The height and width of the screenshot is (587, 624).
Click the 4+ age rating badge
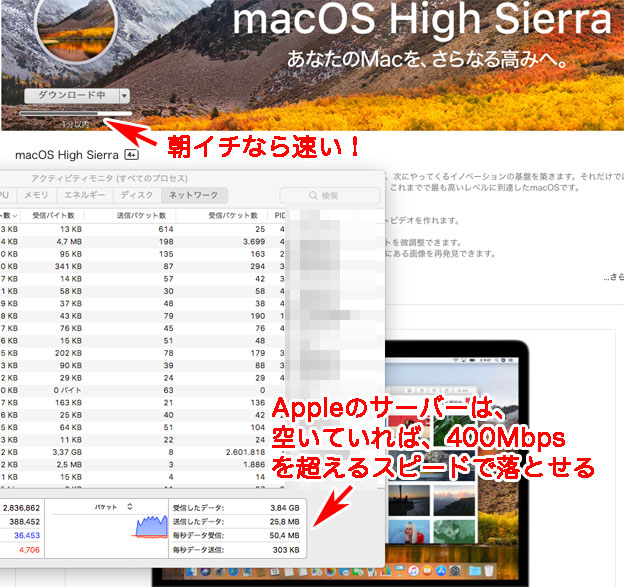coord(131,155)
